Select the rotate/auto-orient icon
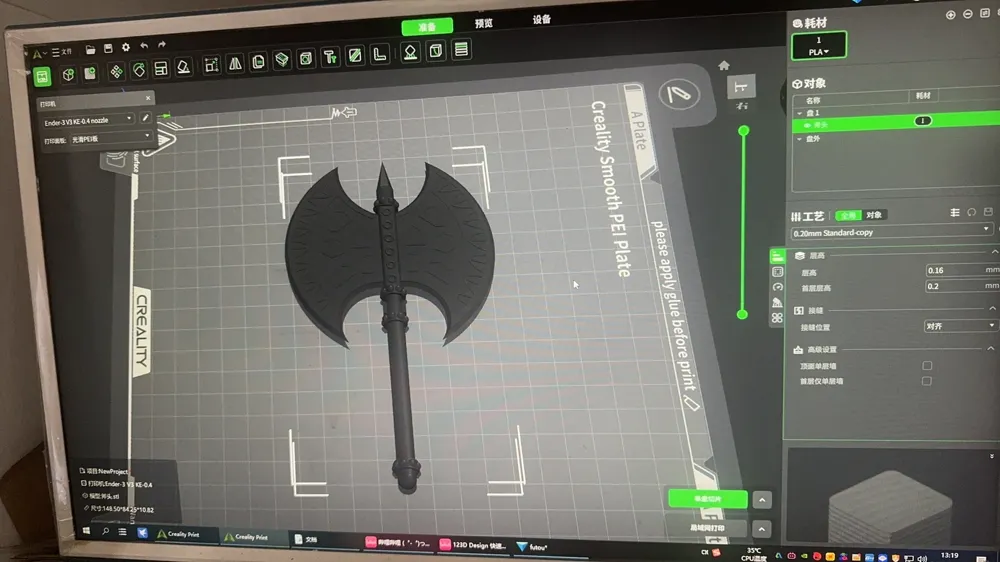 click(x=139, y=70)
